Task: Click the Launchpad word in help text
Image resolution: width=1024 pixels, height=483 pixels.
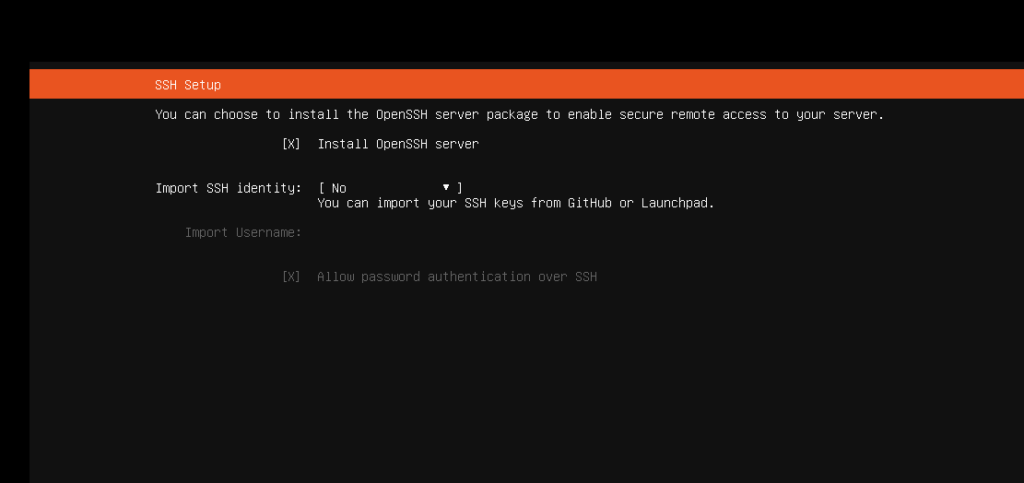Action: coord(678,203)
